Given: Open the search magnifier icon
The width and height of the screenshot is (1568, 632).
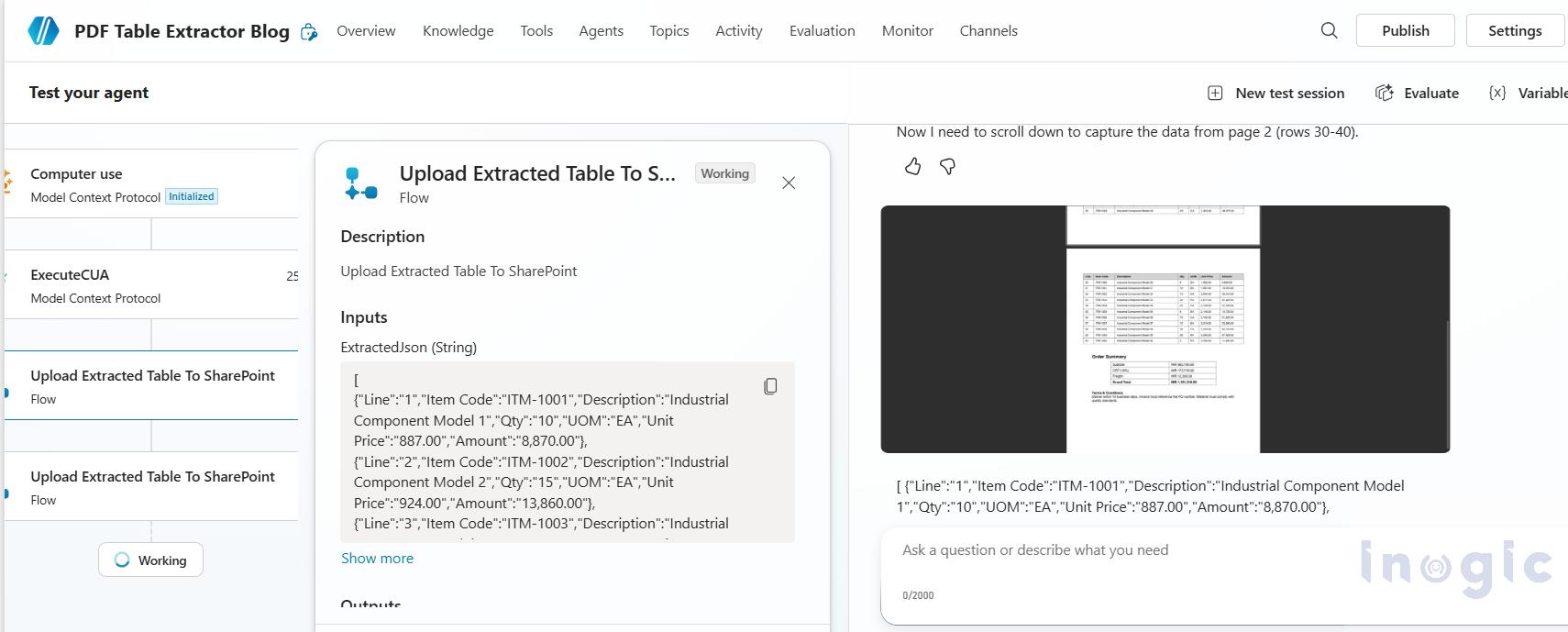Looking at the screenshot, I should tap(1329, 30).
